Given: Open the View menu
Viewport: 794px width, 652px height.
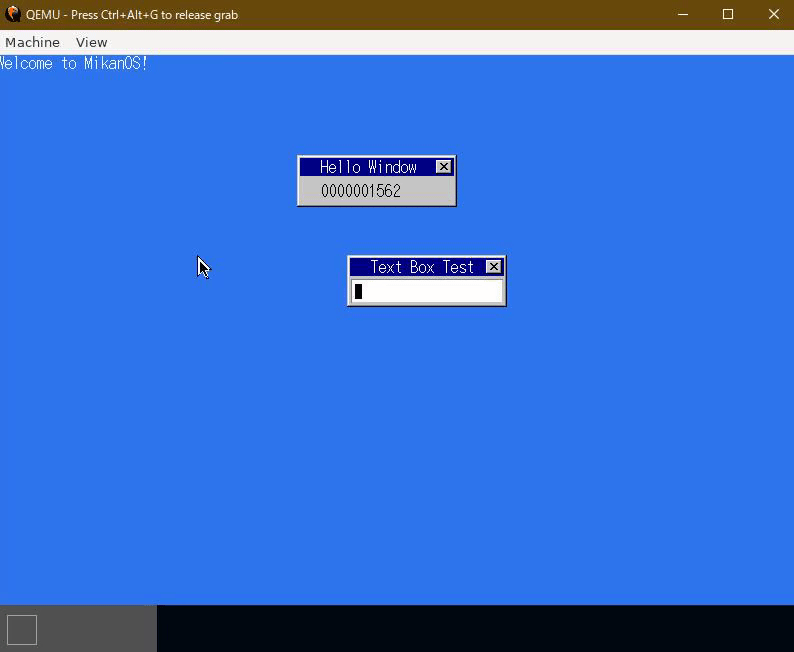Looking at the screenshot, I should 92,42.
